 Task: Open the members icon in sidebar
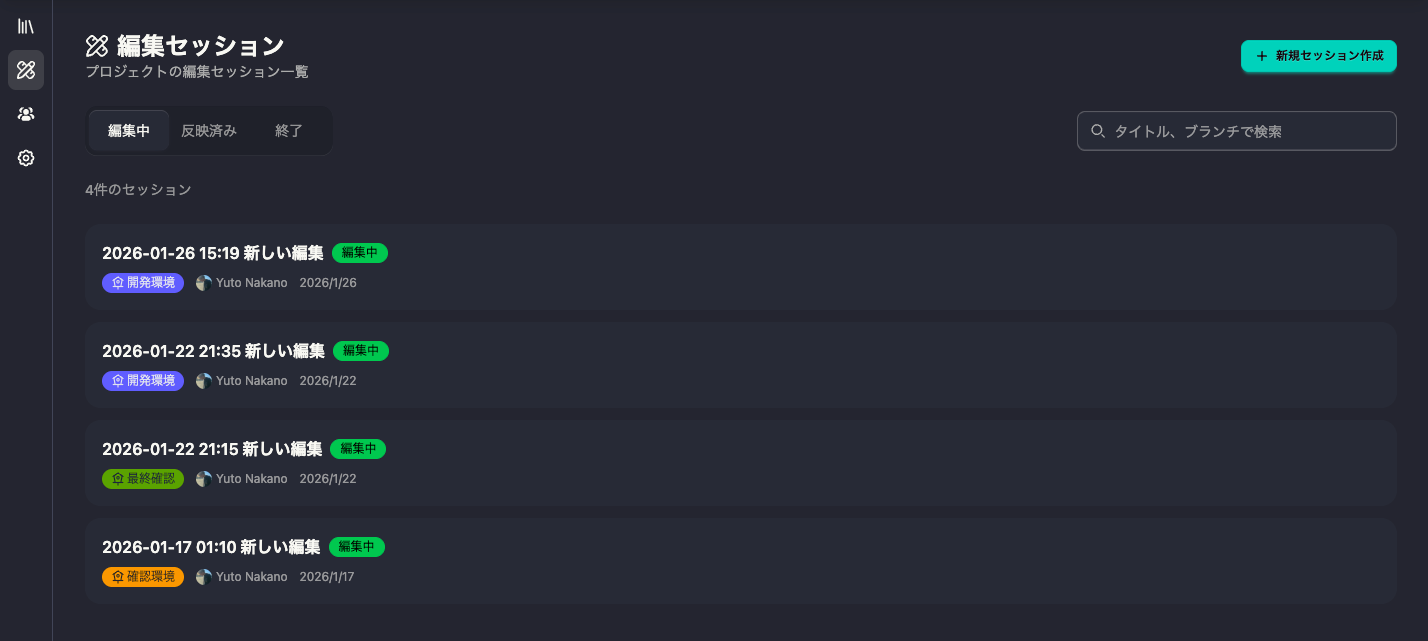pos(26,114)
